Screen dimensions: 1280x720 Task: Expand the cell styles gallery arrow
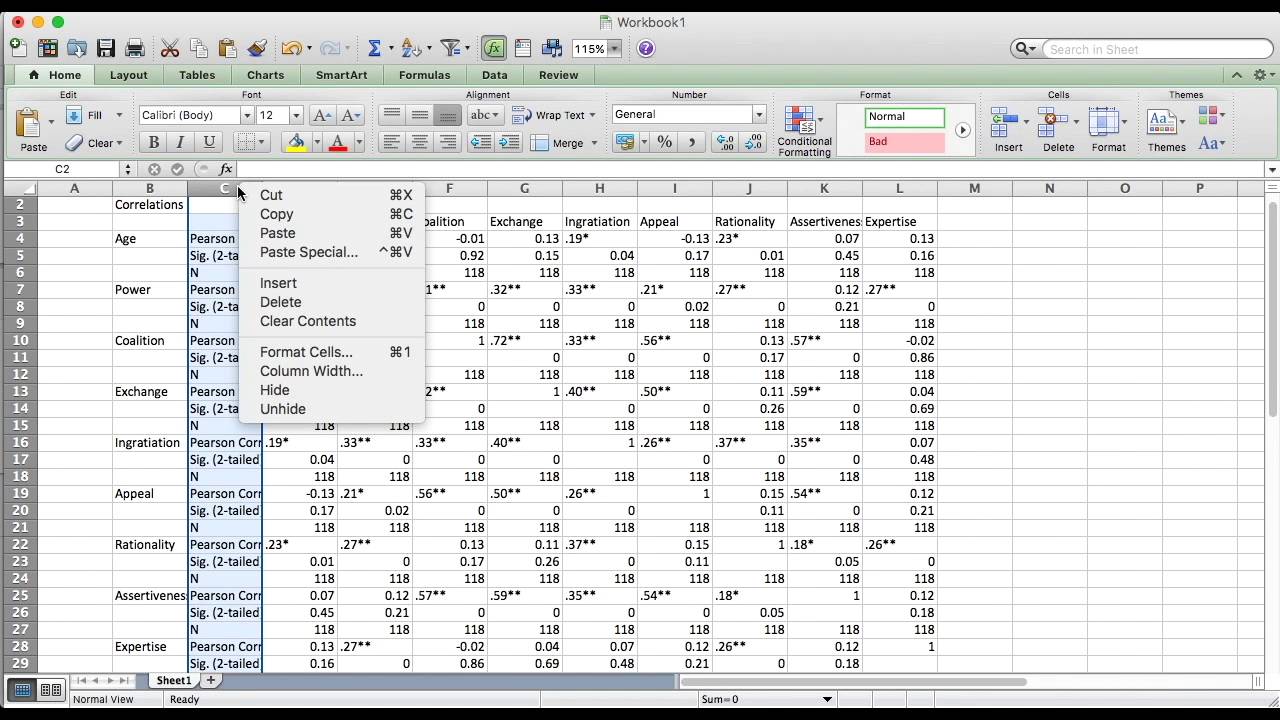click(962, 130)
